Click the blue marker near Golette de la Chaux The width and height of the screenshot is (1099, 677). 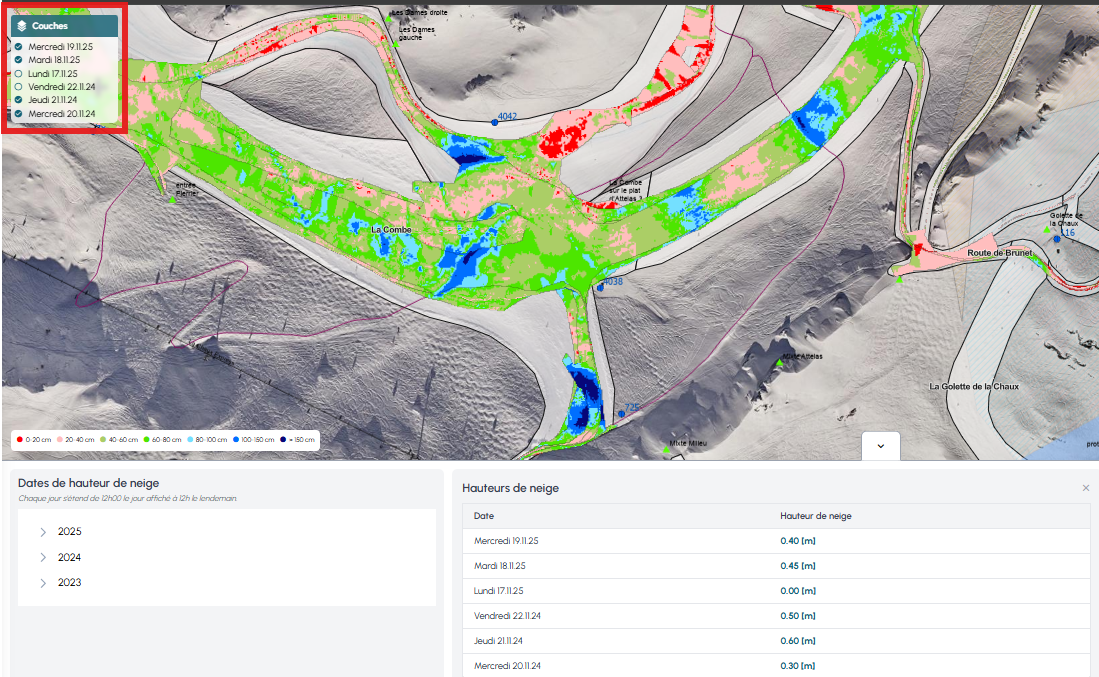[x=1056, y=239]
